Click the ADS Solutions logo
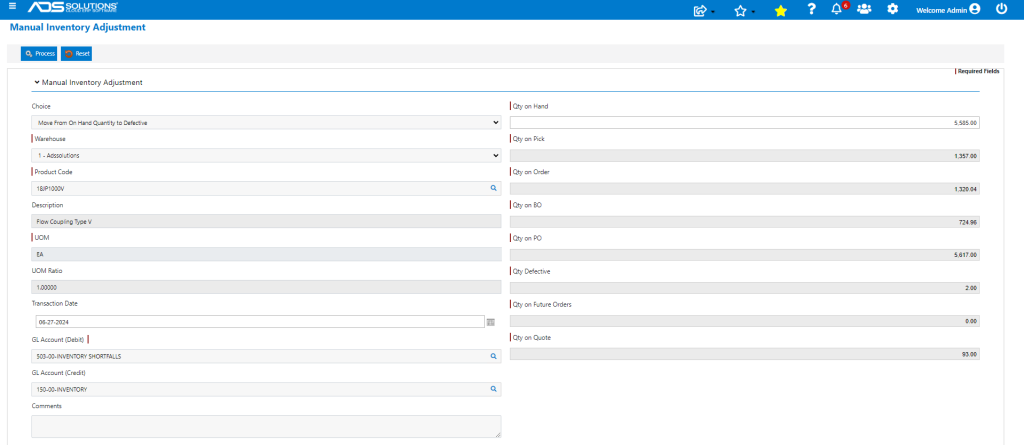 click(x=72, y=8)
